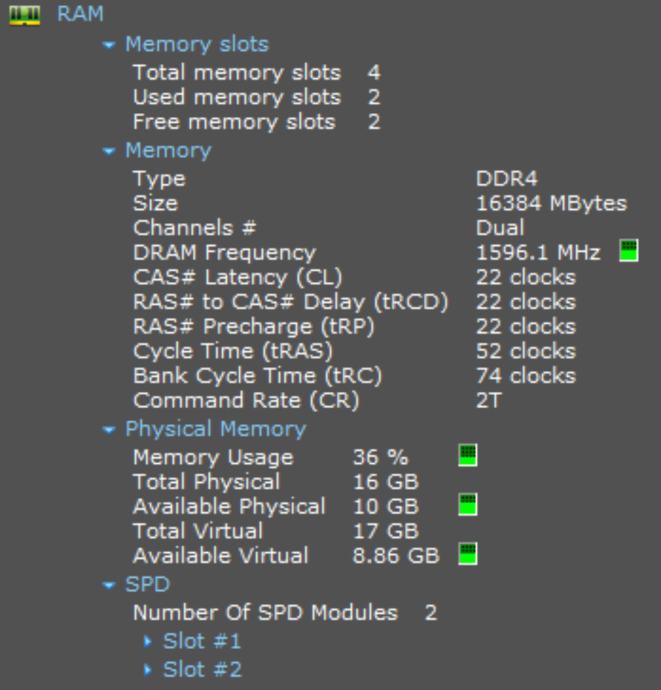Image resolution: width=661 pixels, height=690 pixels.
Task: Collapse the SPD section
Action: click(108, 584)
